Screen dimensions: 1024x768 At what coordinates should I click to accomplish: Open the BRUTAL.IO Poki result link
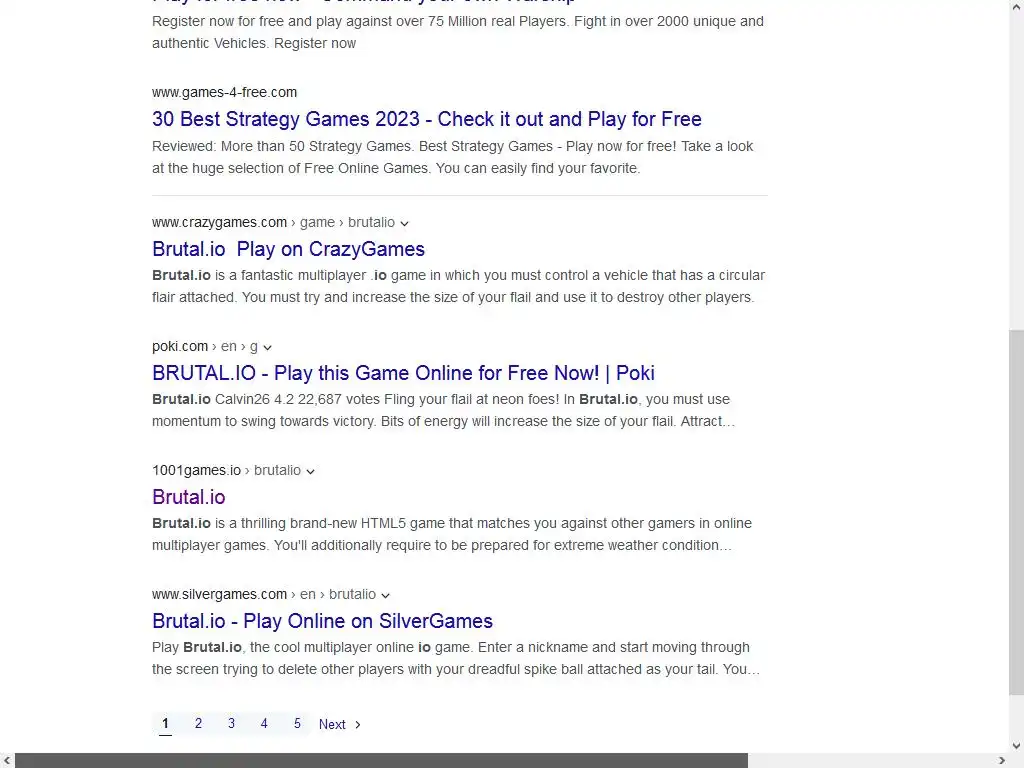[x=403, y=373]
